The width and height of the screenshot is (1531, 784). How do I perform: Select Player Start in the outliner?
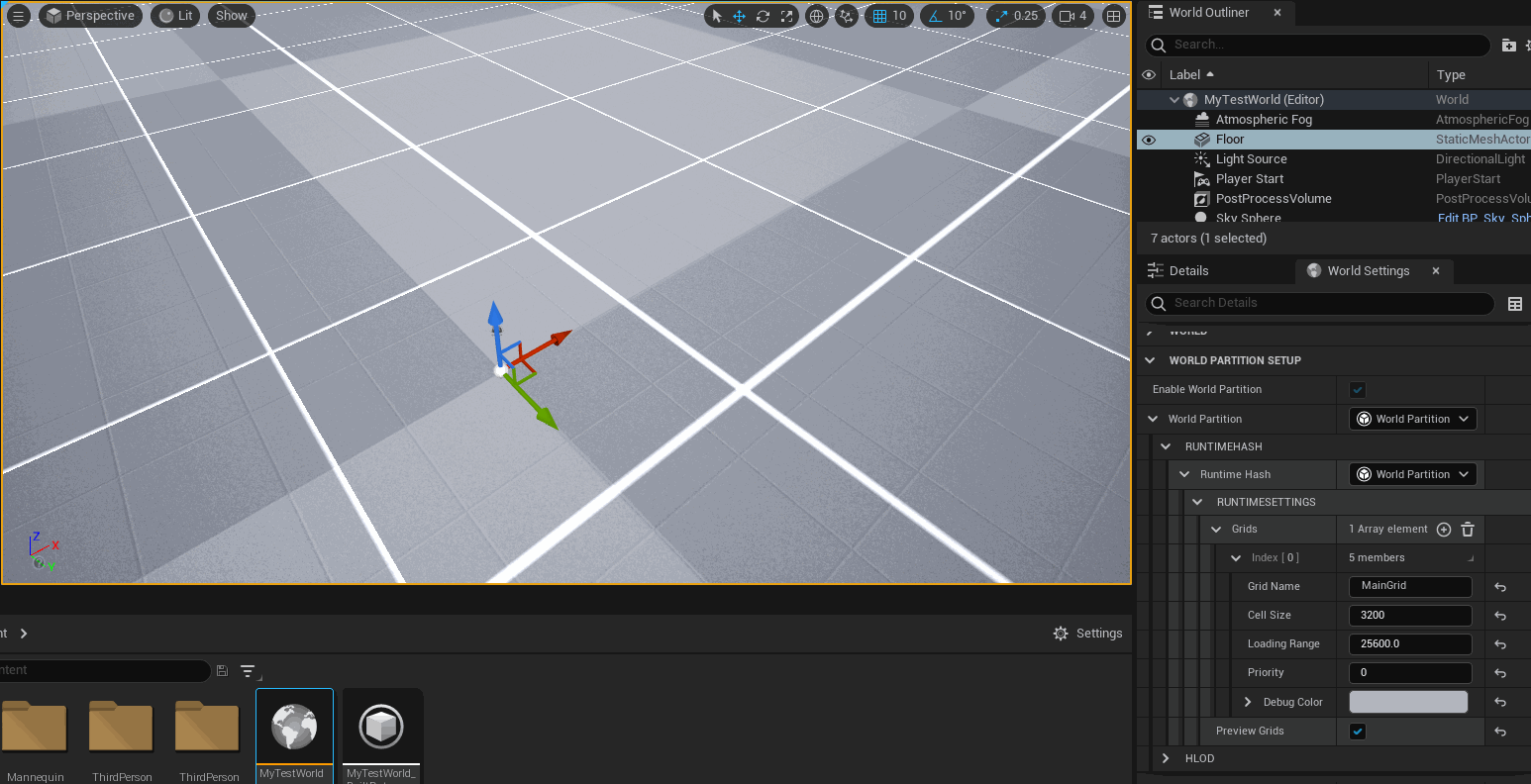pyautogui.click(x=1250, y=179)
